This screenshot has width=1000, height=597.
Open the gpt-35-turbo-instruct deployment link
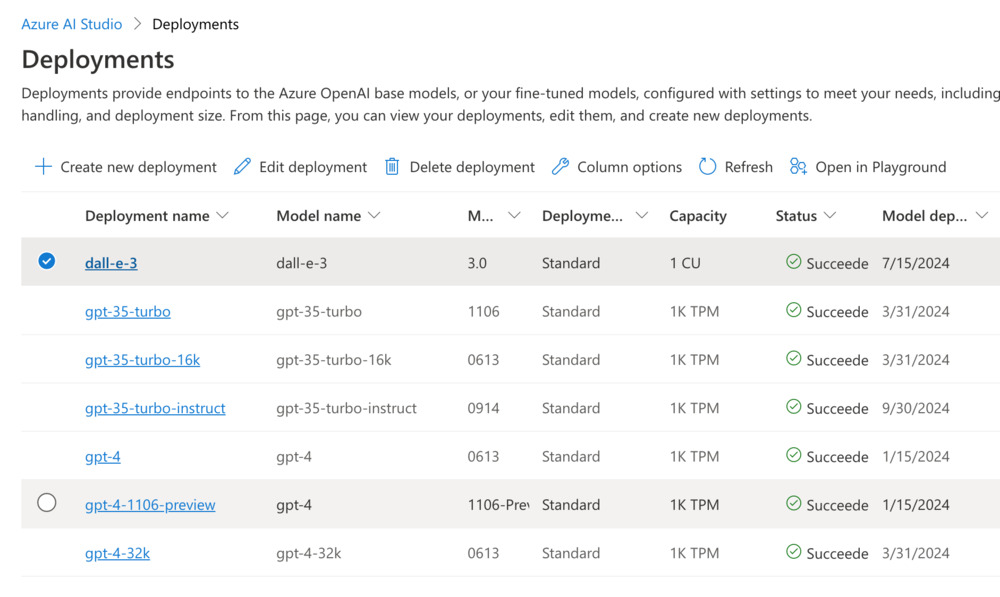tap(155, 408)
